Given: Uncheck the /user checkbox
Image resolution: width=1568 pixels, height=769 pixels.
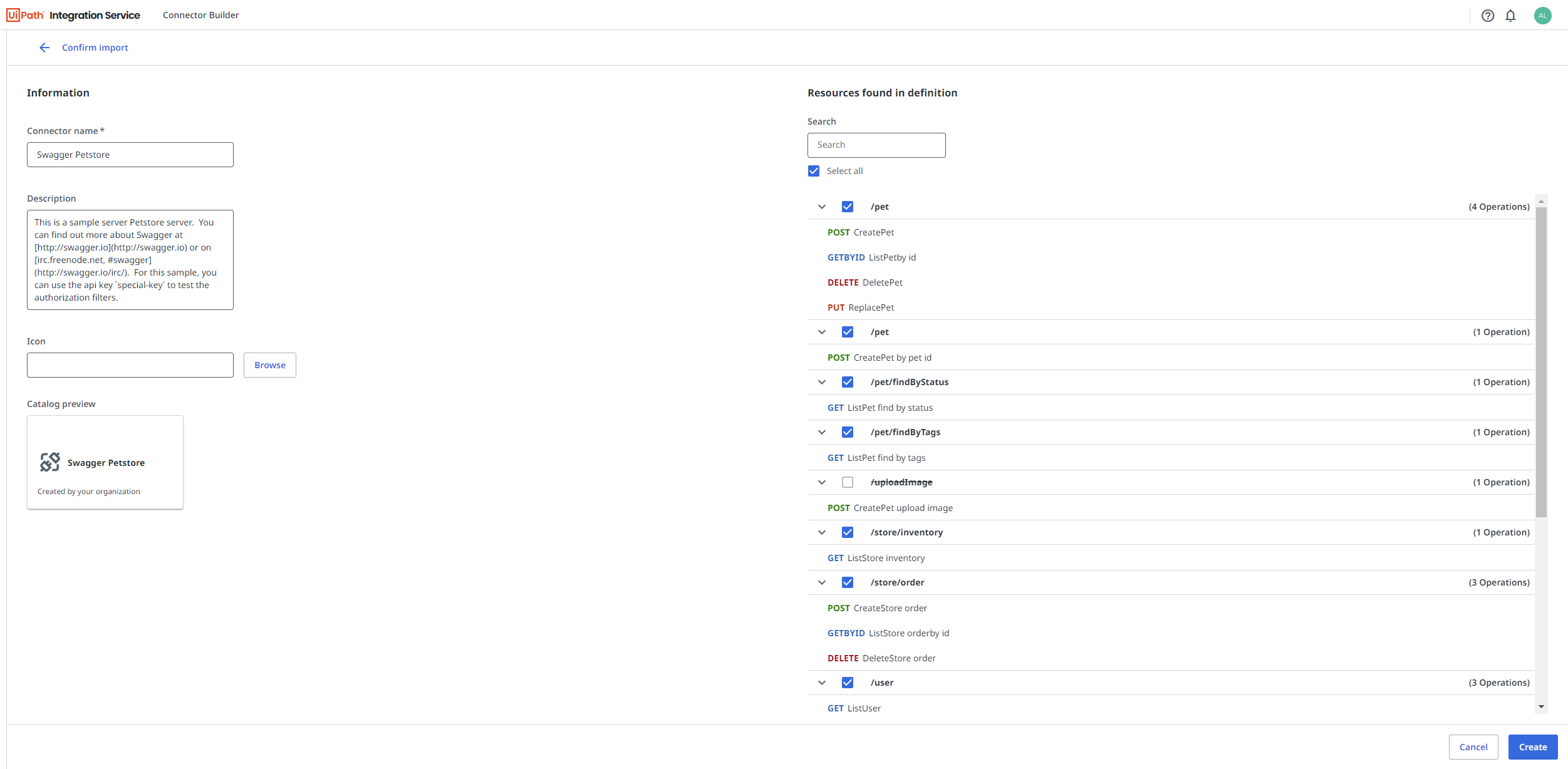Looking at the screenshot, I should (x=848, y=683).
